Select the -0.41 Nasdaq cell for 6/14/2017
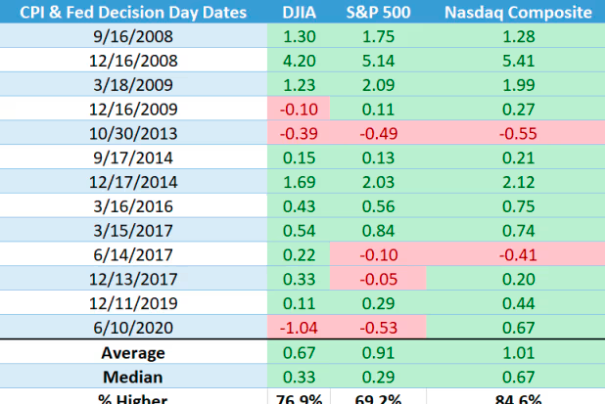605x406 pixels. (515, 254)
